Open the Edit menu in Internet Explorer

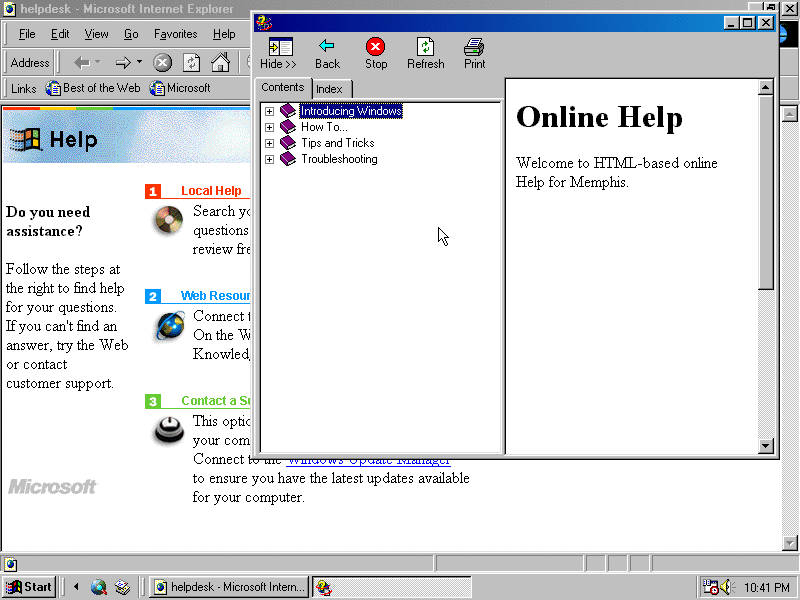[60, 34]
